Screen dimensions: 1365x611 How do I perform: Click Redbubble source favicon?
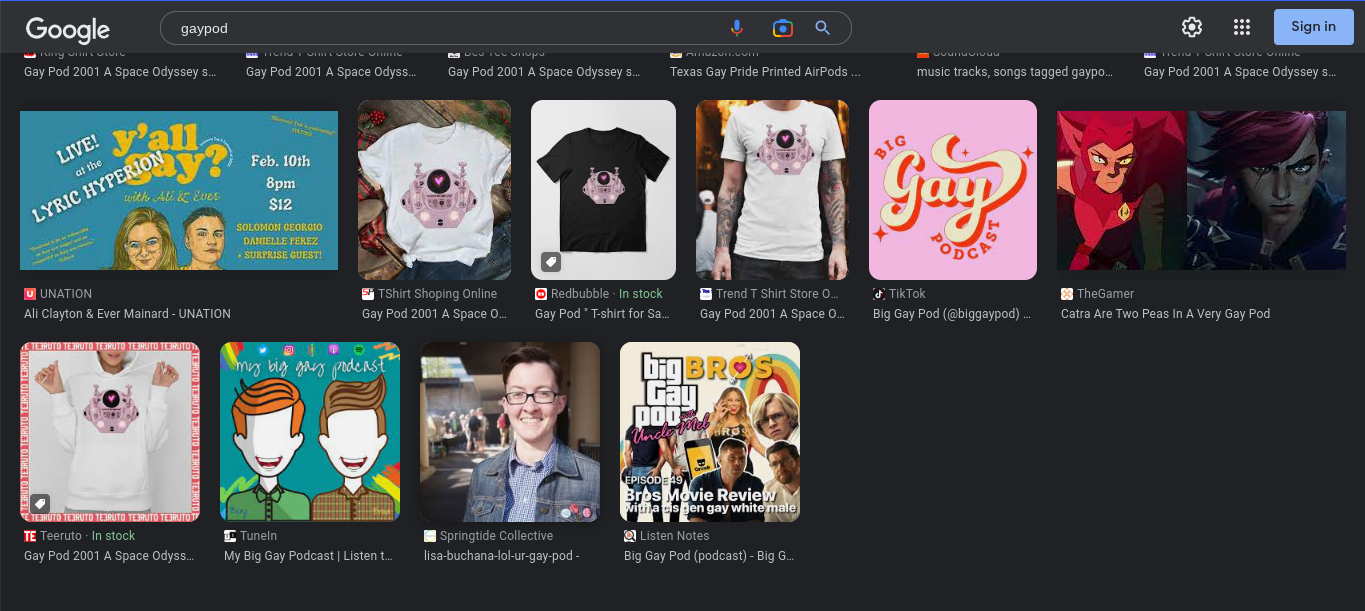541,294
